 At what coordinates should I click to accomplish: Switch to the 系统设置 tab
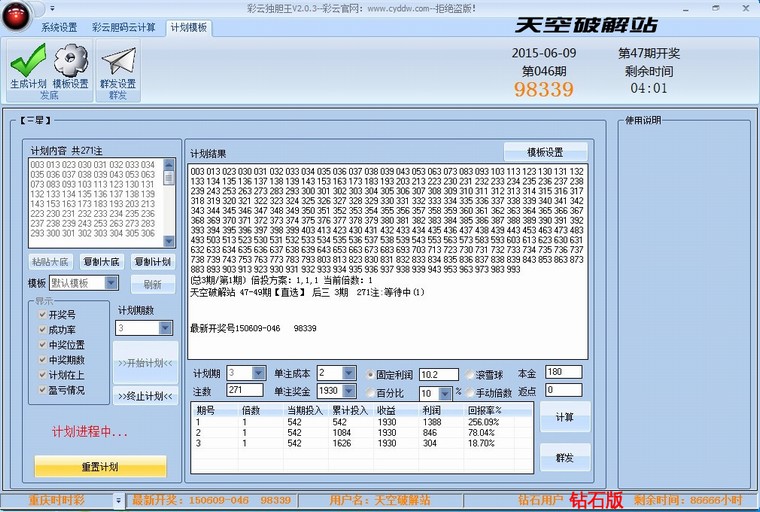(x=59, y=28)
